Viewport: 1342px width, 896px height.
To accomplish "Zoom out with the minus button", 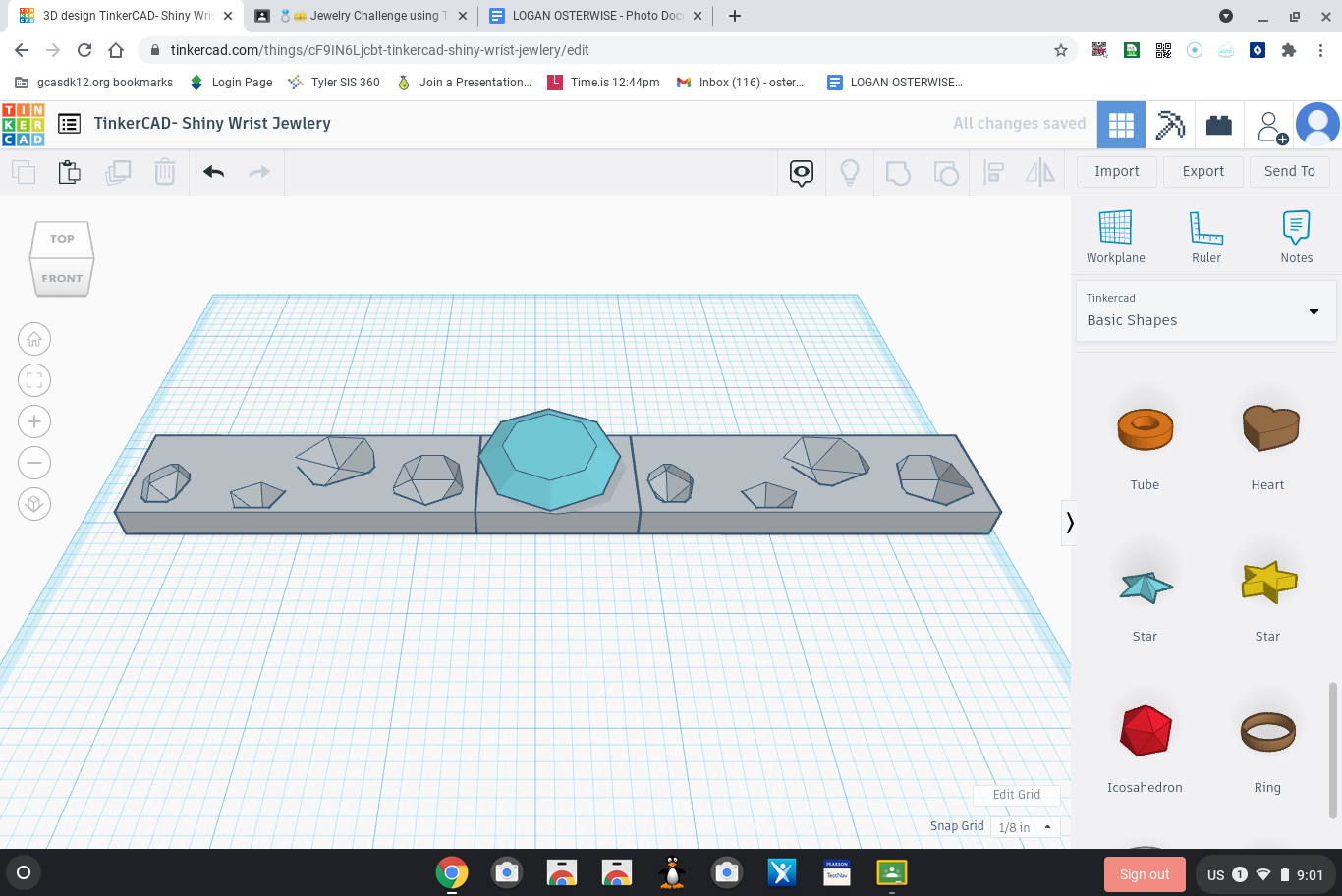I will pos(34,463).
